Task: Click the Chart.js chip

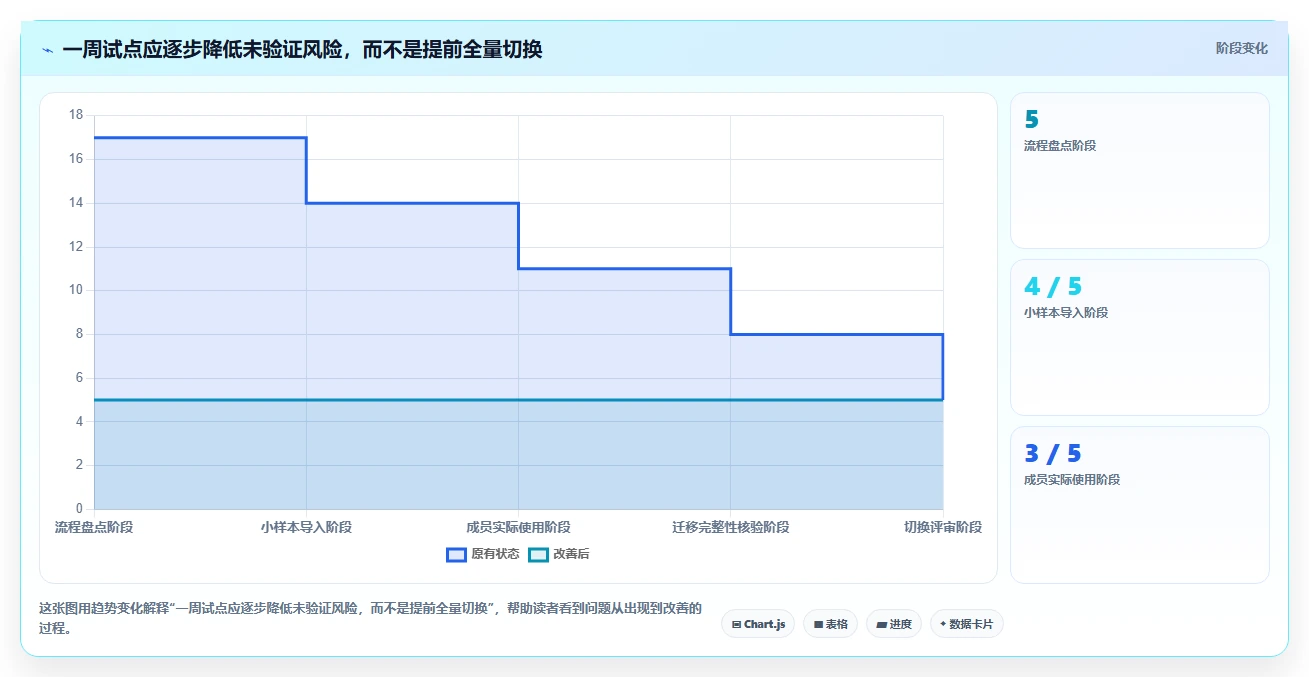Action: [758, 624]
